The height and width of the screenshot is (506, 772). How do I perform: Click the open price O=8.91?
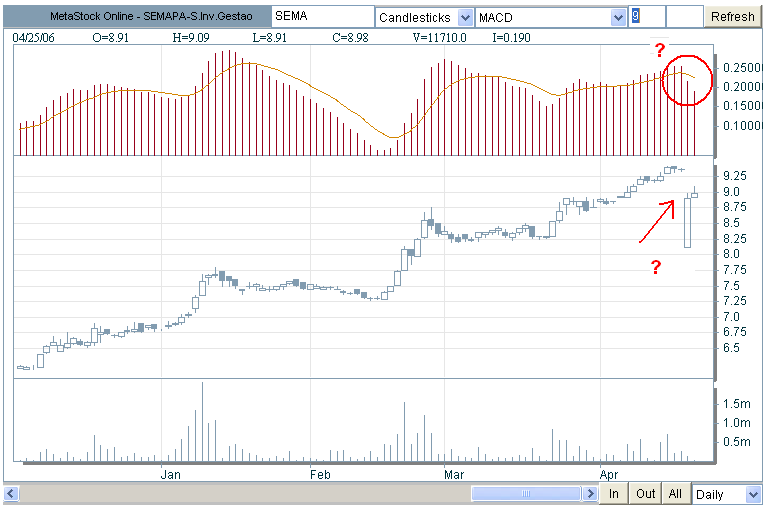(x=110, y=38)
